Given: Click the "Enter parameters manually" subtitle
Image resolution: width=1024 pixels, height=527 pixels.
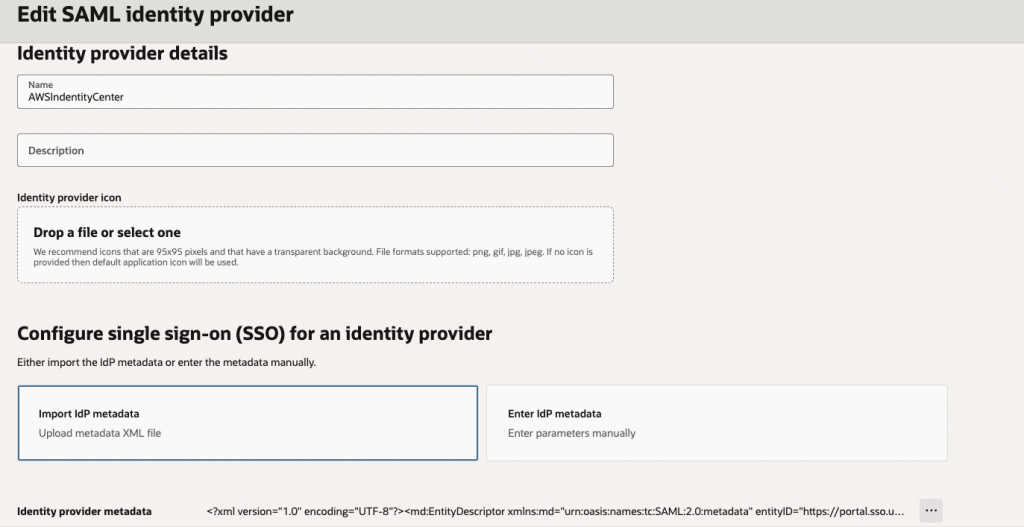Looking at the screenshot, I should coord(571,433).
